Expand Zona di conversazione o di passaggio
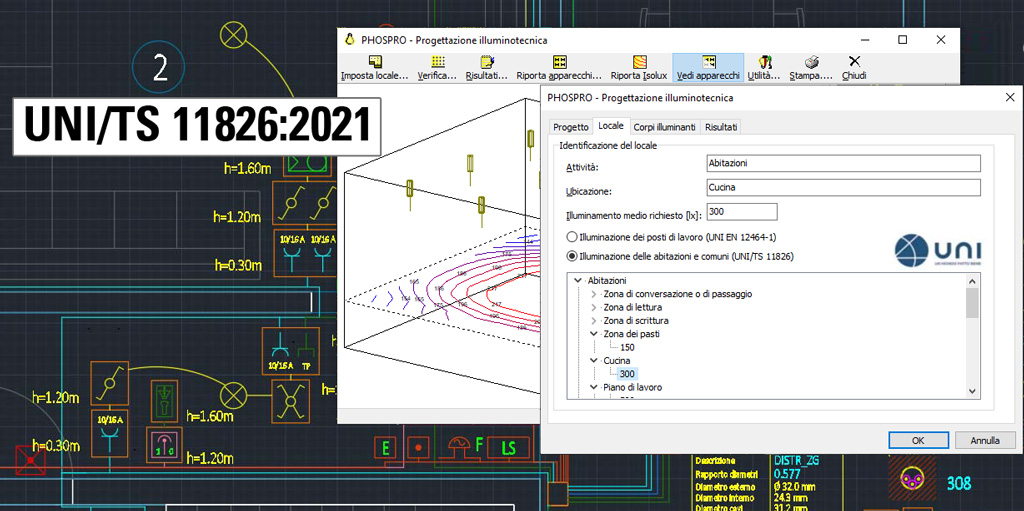This screenshot has height=511, width=1024. (x=594, y=294)
